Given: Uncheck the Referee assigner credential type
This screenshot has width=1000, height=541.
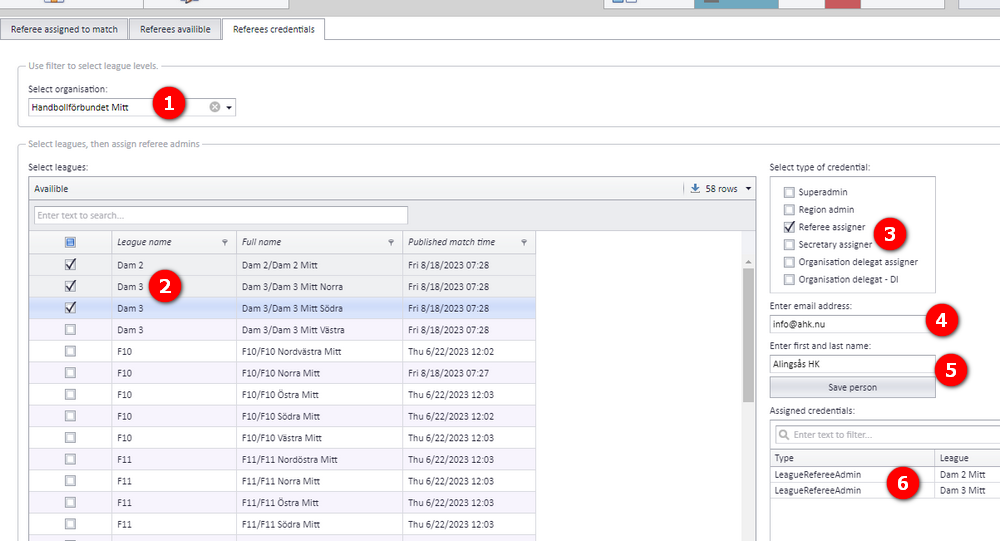Looking at the screenshot, I should (x=789, y=227).
